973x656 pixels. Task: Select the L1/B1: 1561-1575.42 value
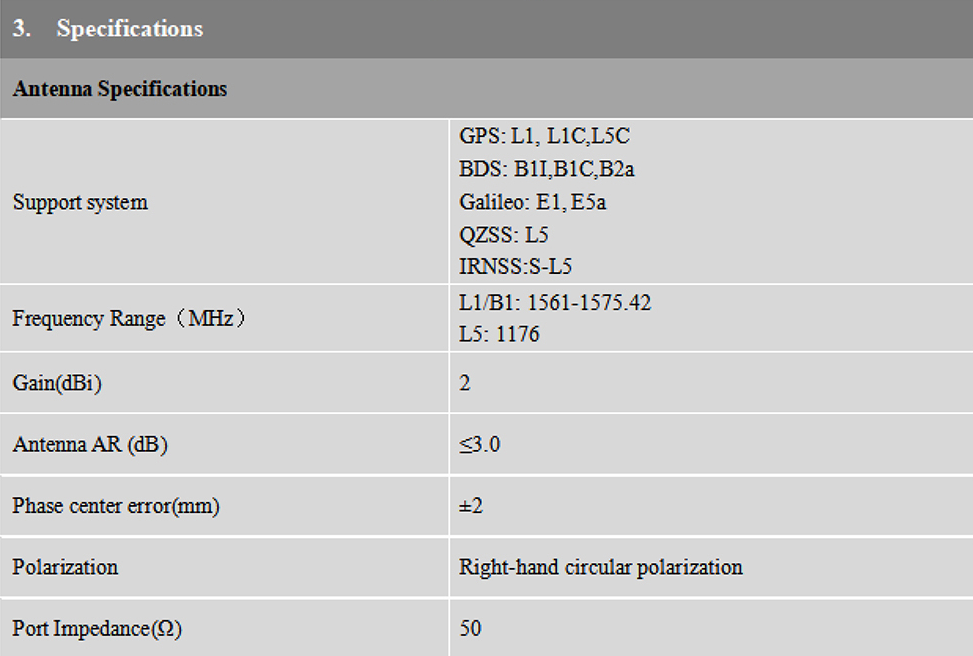[x=555, y=303]
